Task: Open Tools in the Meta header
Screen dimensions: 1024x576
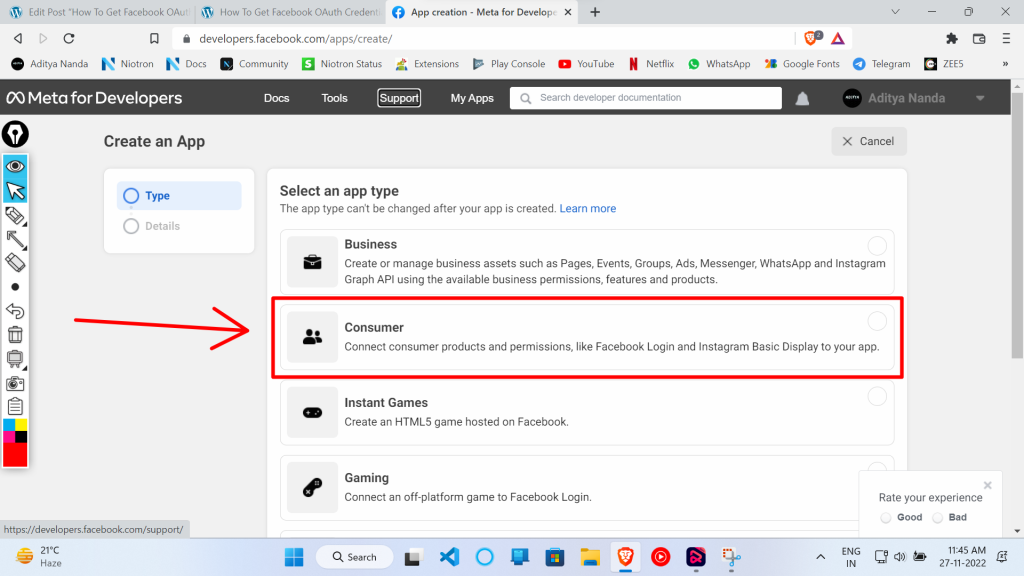Action: point(334,98)
